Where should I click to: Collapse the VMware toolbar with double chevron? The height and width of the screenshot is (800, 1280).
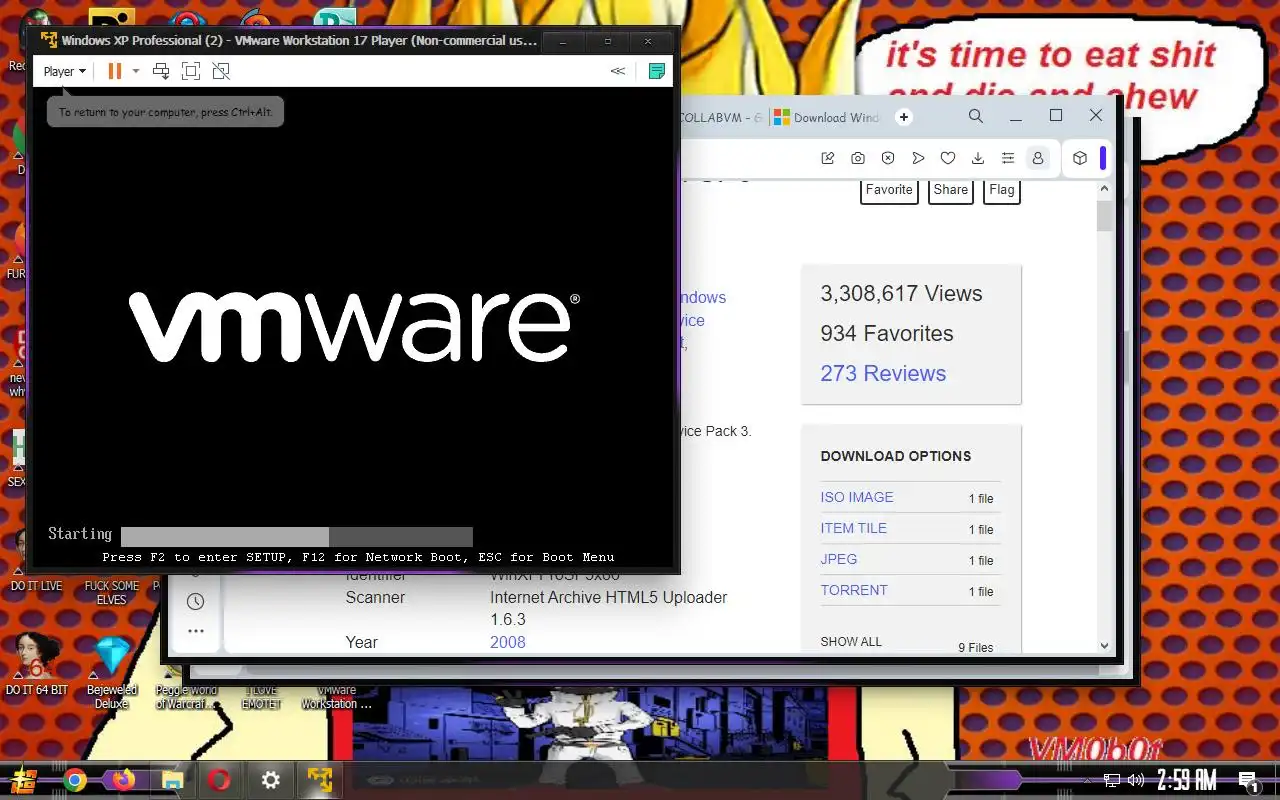618,71
